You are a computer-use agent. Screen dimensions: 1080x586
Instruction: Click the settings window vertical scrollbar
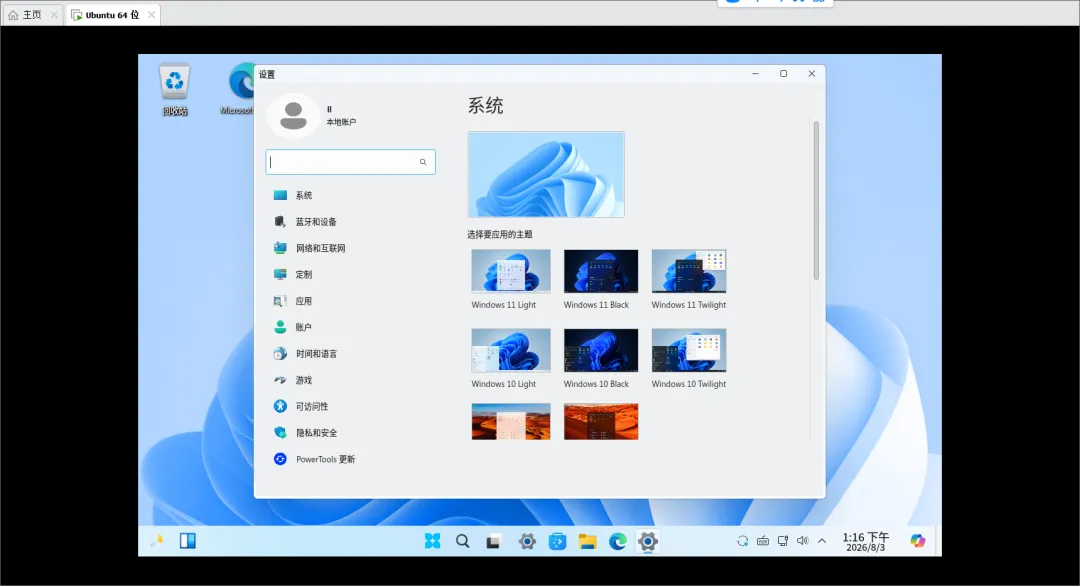pyautogui.click(x=816, y=200)
